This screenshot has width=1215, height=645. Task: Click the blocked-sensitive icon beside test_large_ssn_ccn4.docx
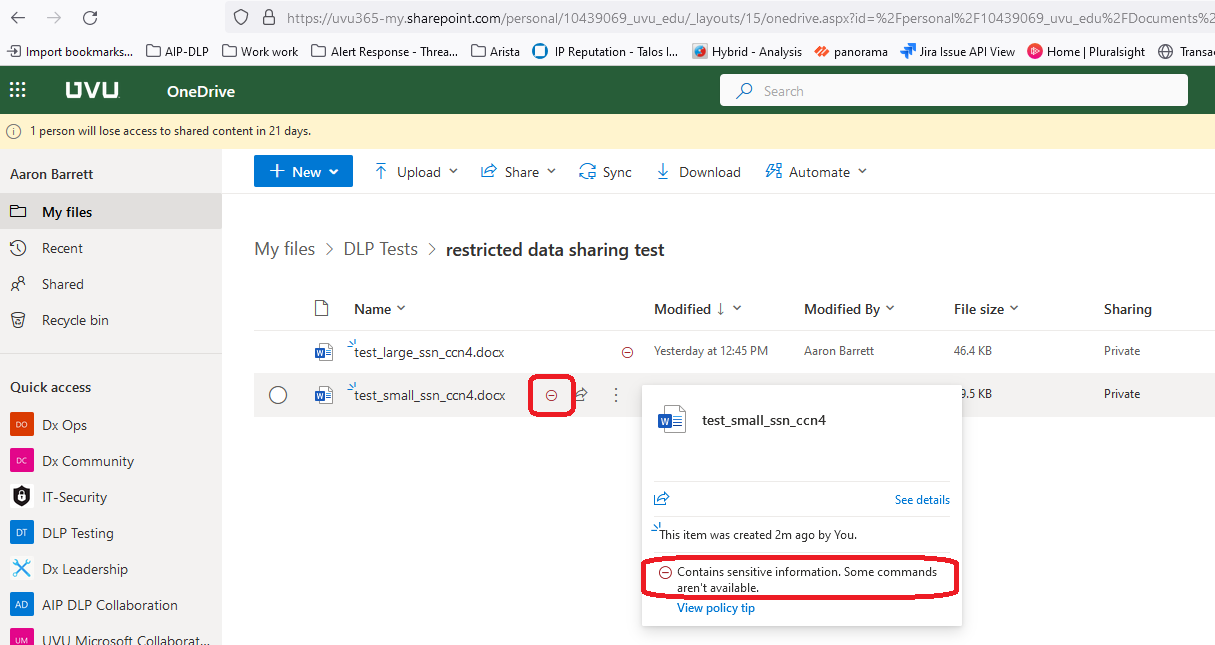(628, 351)
